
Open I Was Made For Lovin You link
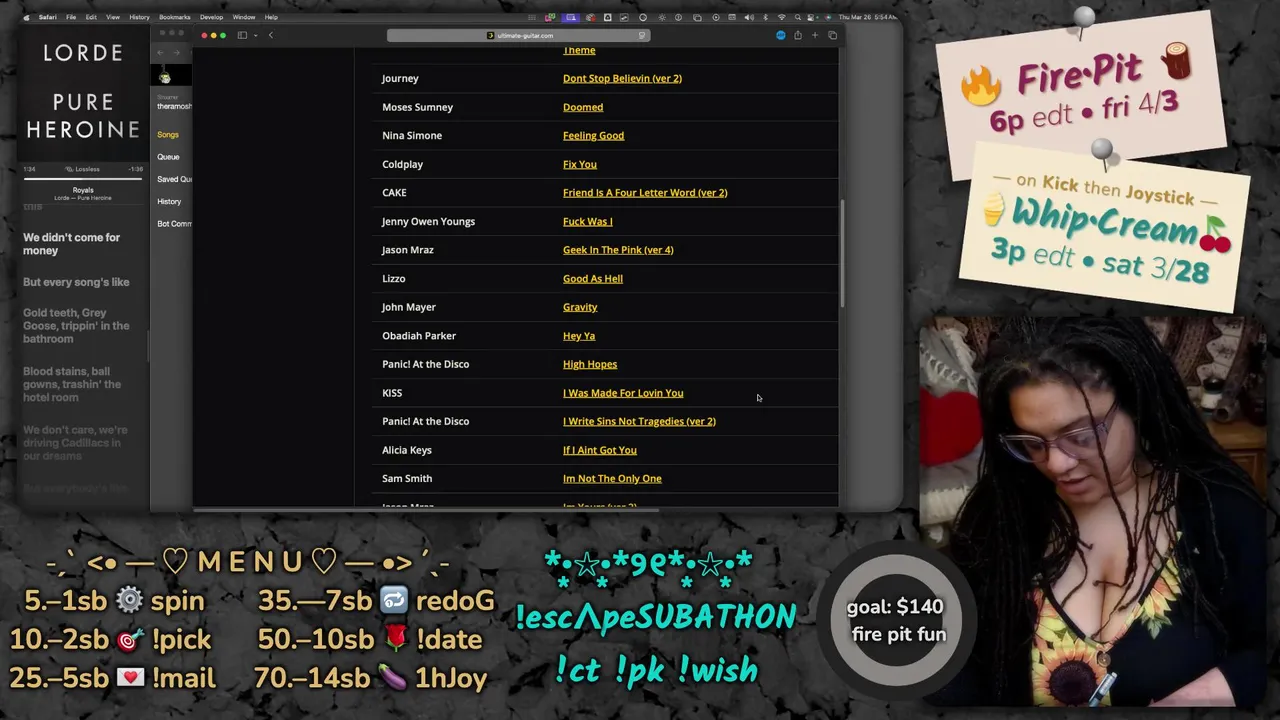623,393
